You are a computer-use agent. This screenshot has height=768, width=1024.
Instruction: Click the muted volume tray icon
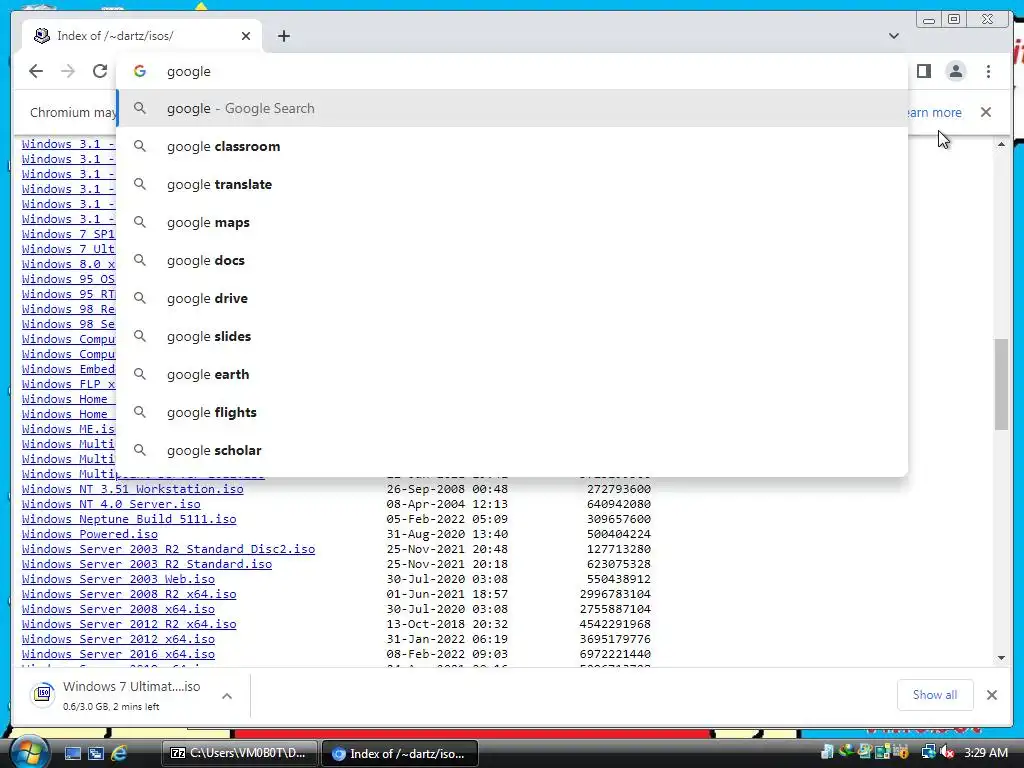948,753
